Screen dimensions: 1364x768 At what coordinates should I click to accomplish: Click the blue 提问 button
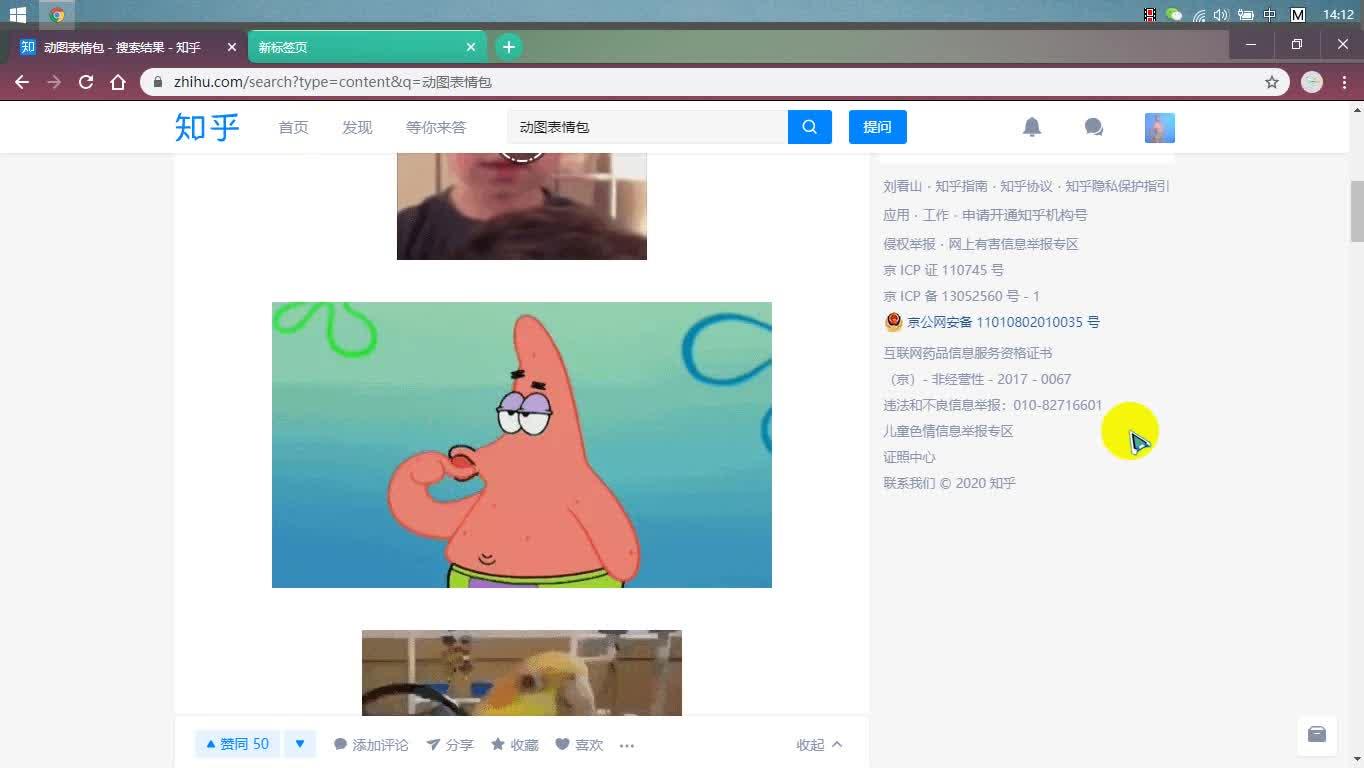coord(877,127)
